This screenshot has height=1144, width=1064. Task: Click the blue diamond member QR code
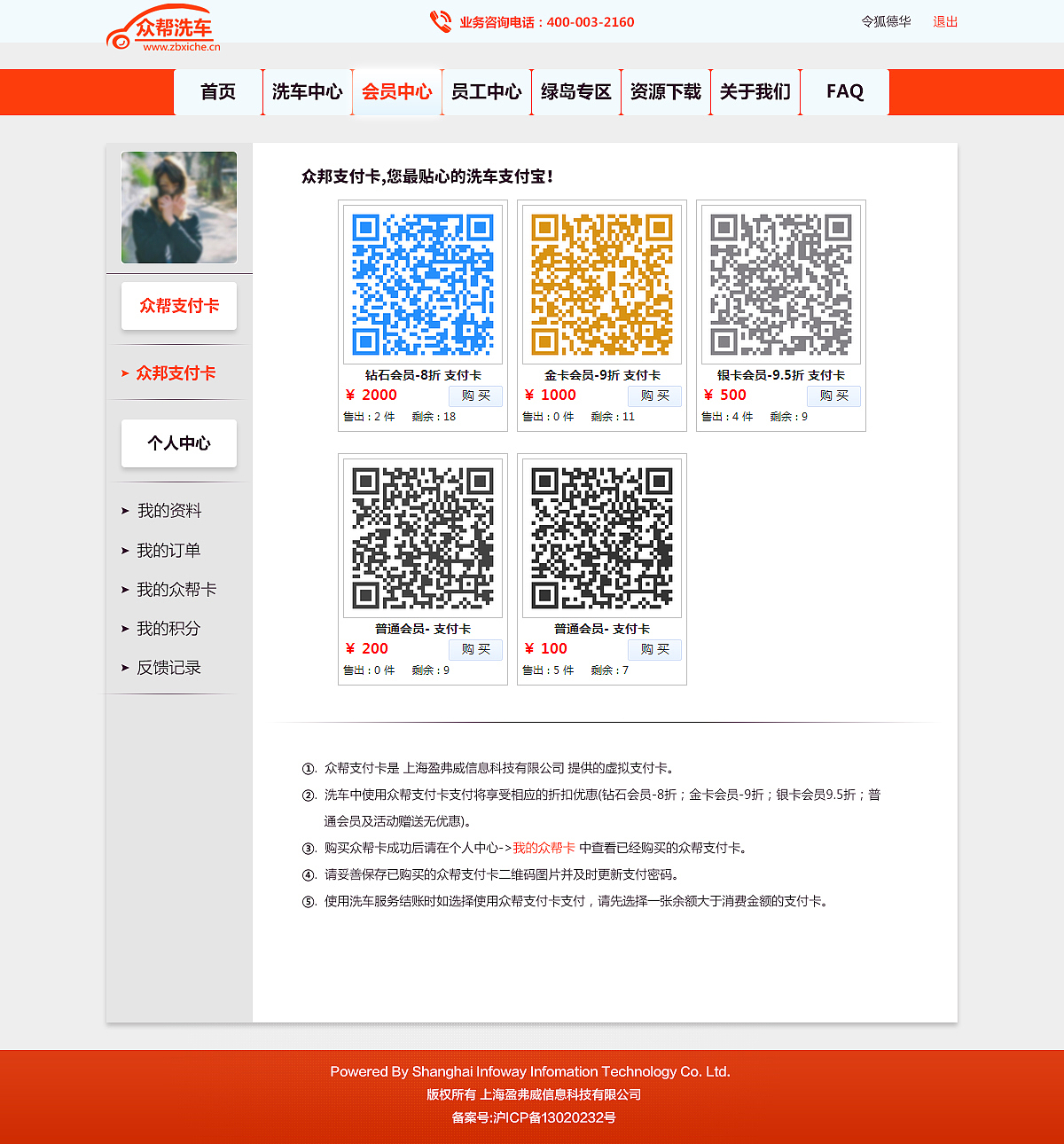point(423,284)
